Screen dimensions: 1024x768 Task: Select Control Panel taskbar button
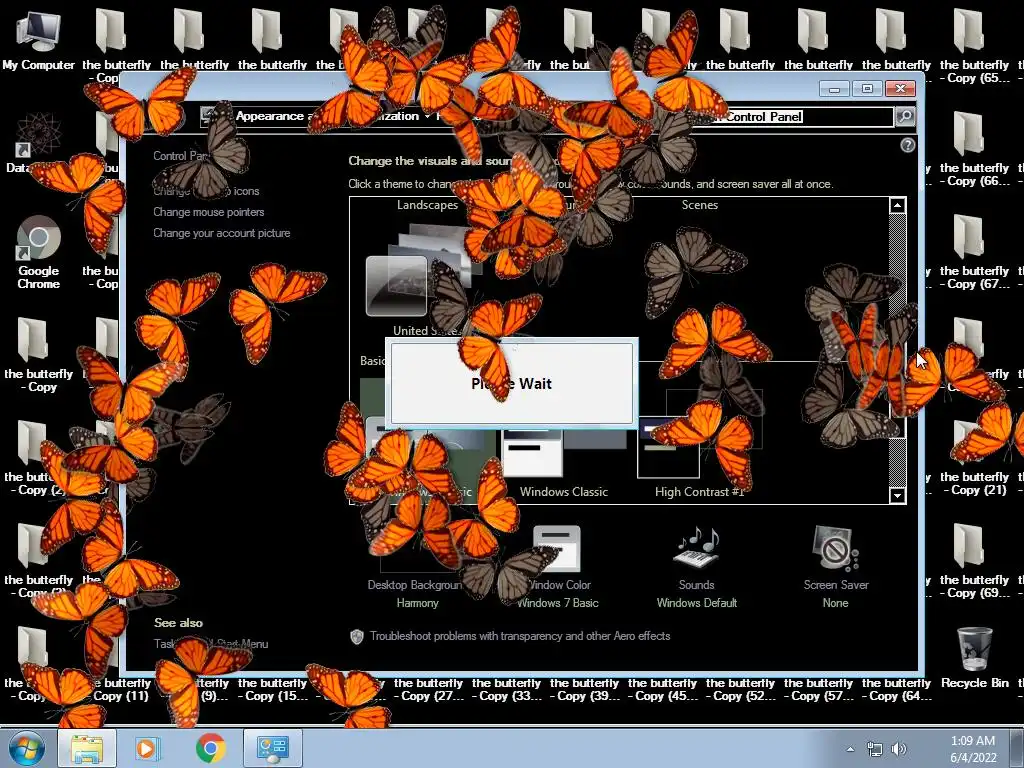(272, 748)
